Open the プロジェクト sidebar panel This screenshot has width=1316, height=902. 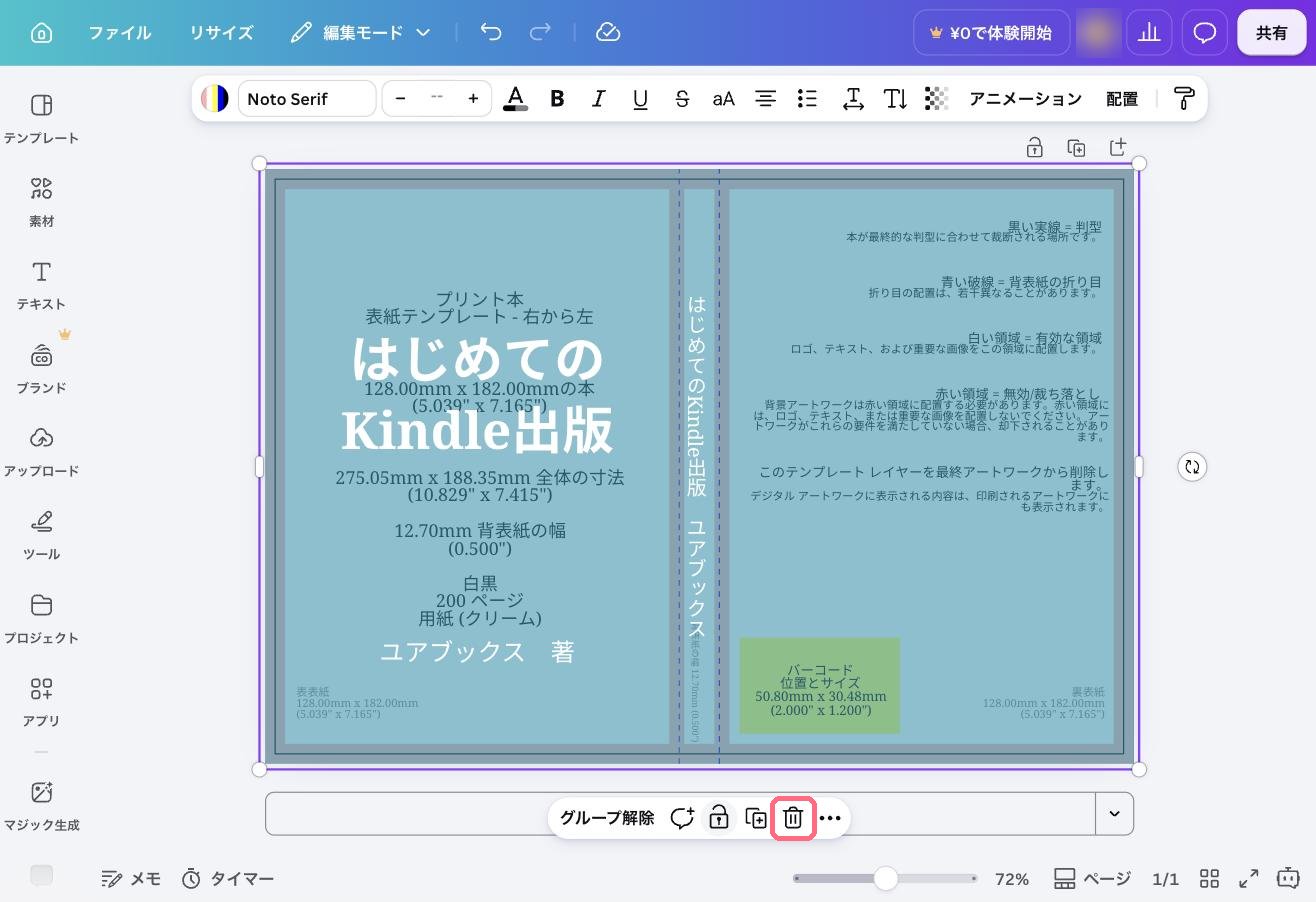[41, 618]
